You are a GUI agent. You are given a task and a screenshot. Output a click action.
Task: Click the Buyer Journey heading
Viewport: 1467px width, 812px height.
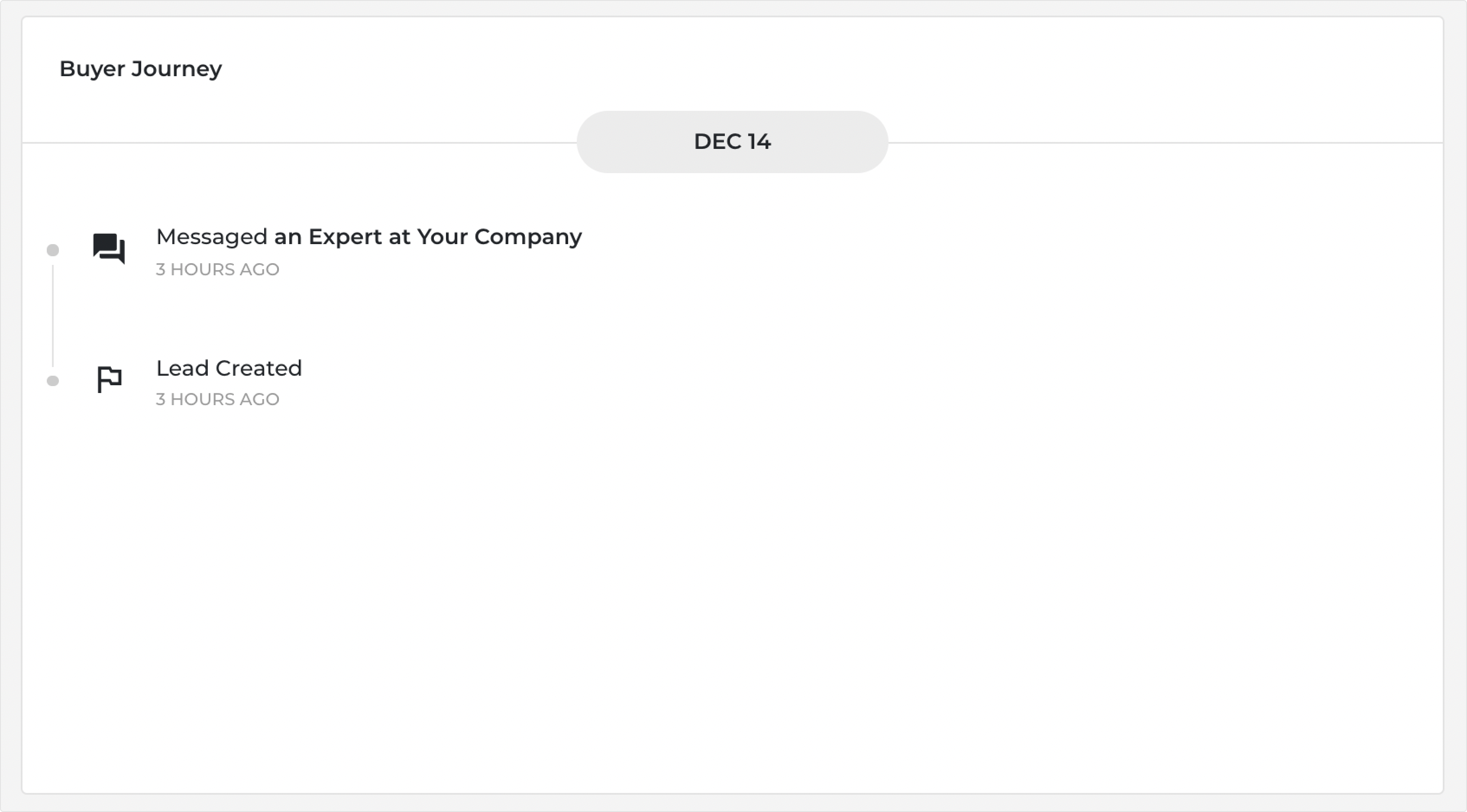click(141, 69)
